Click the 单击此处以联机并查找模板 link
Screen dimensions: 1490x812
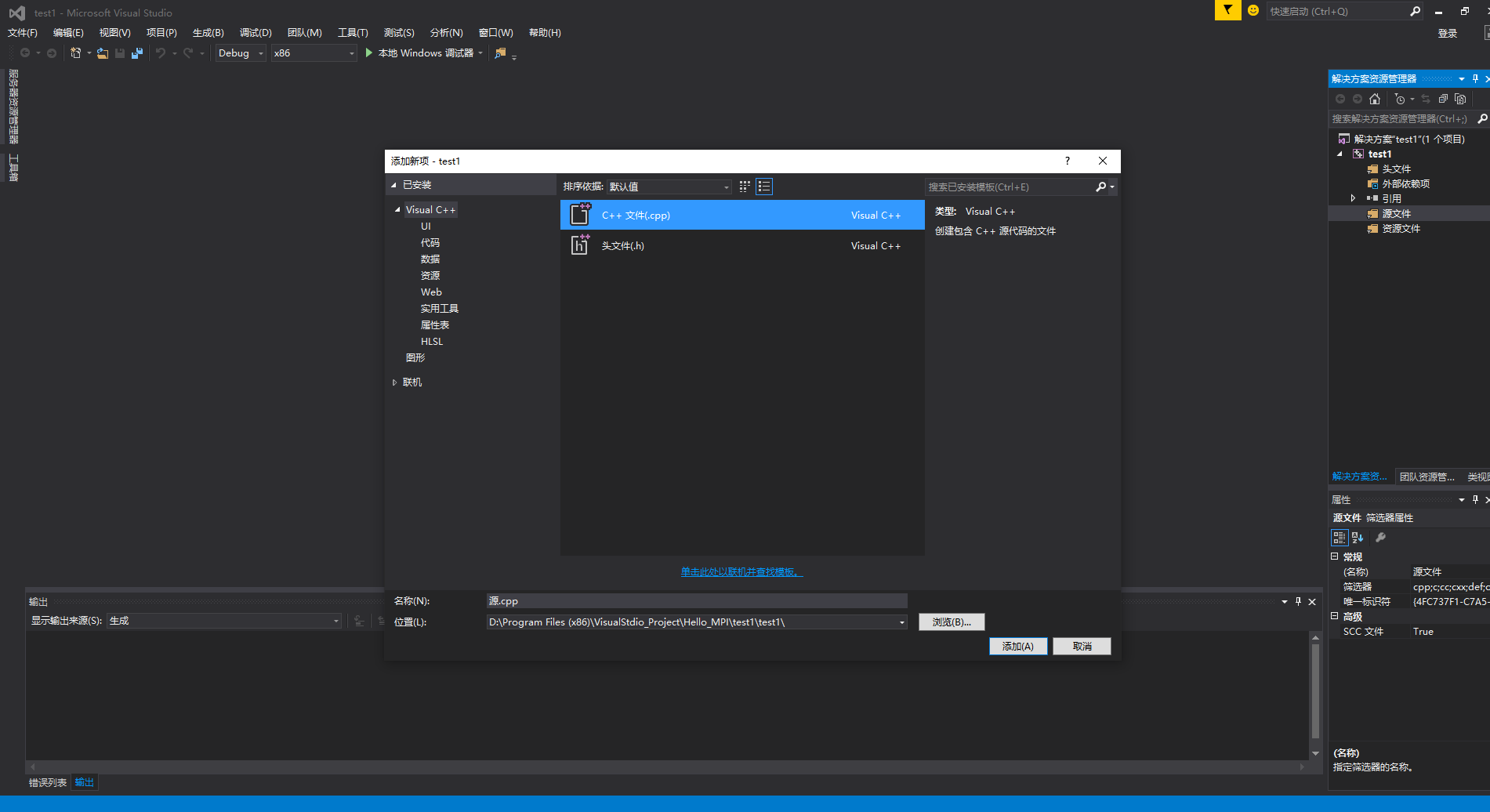click(741, 571)
